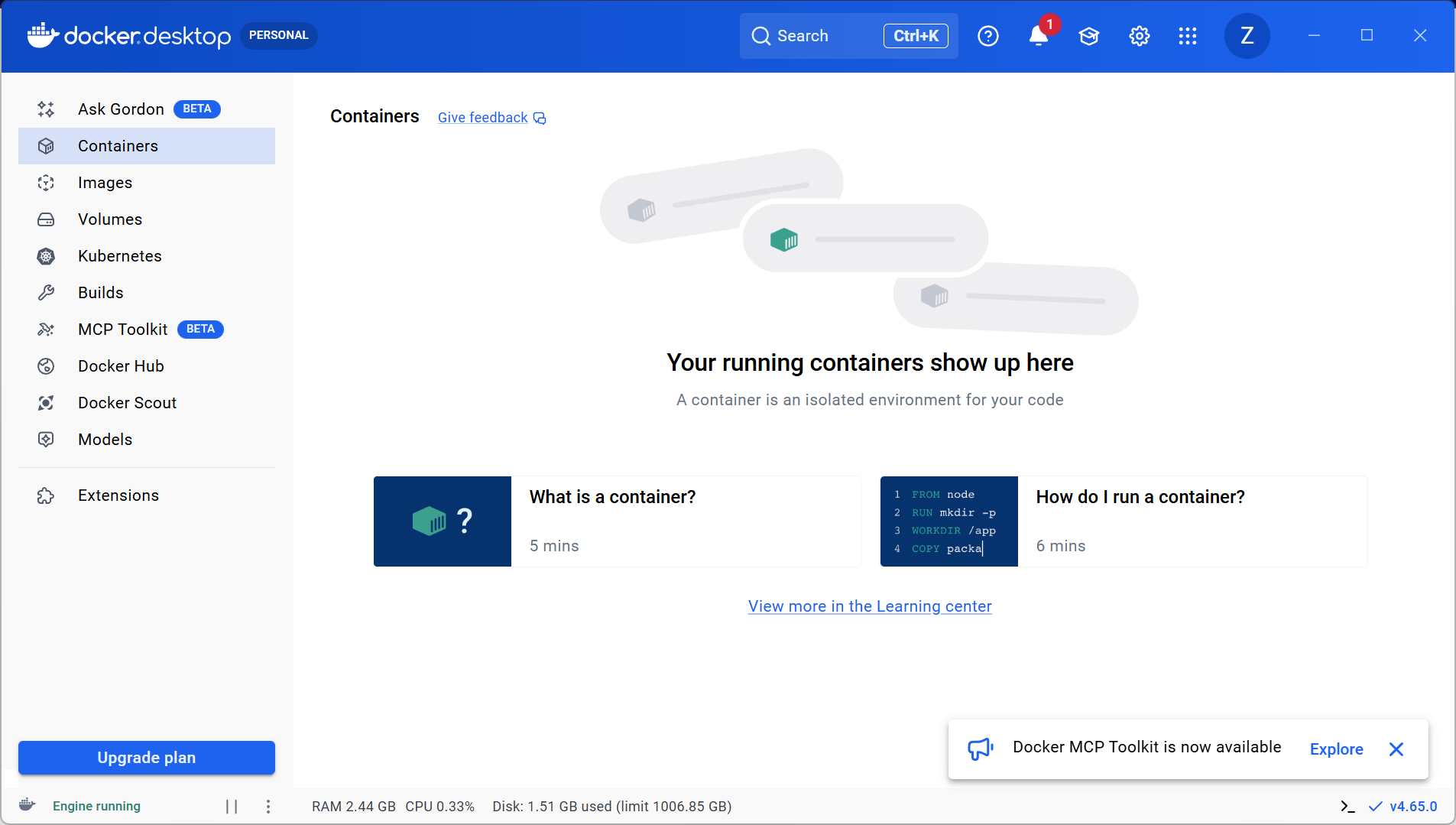Click the Upgrade plan button
This screenshot has height=825, width=1456.
[147, 758]
